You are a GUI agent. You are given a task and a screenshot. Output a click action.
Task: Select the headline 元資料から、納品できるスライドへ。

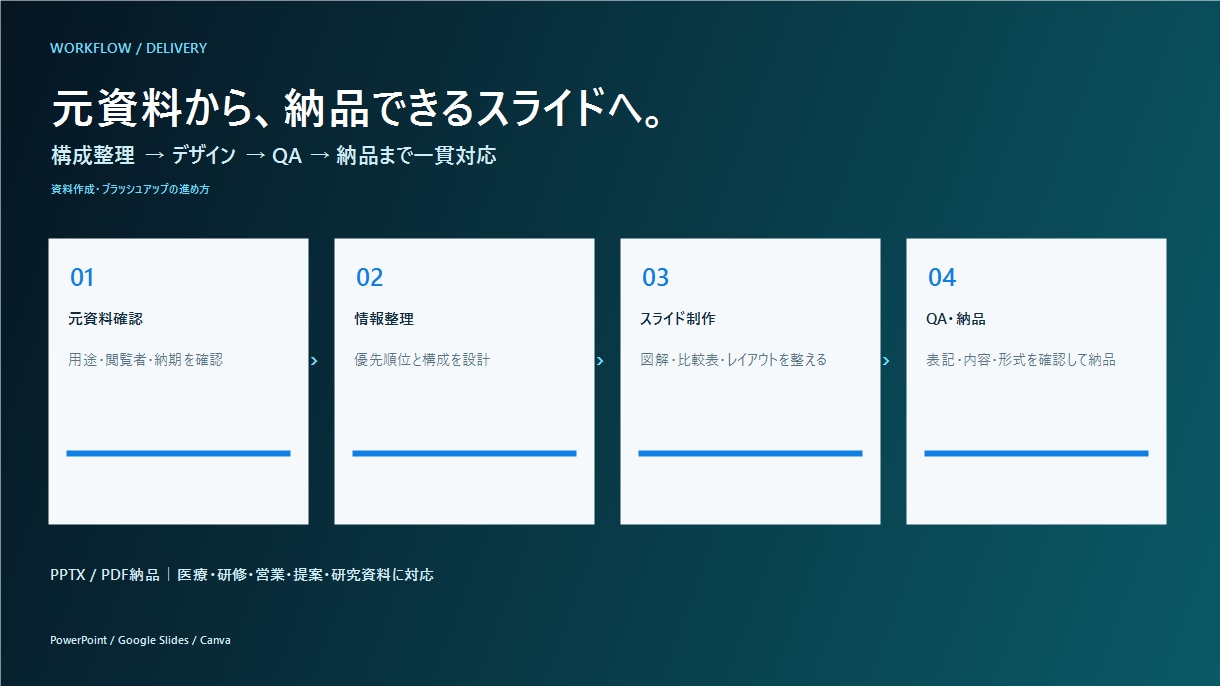click(x=359, y=109)
